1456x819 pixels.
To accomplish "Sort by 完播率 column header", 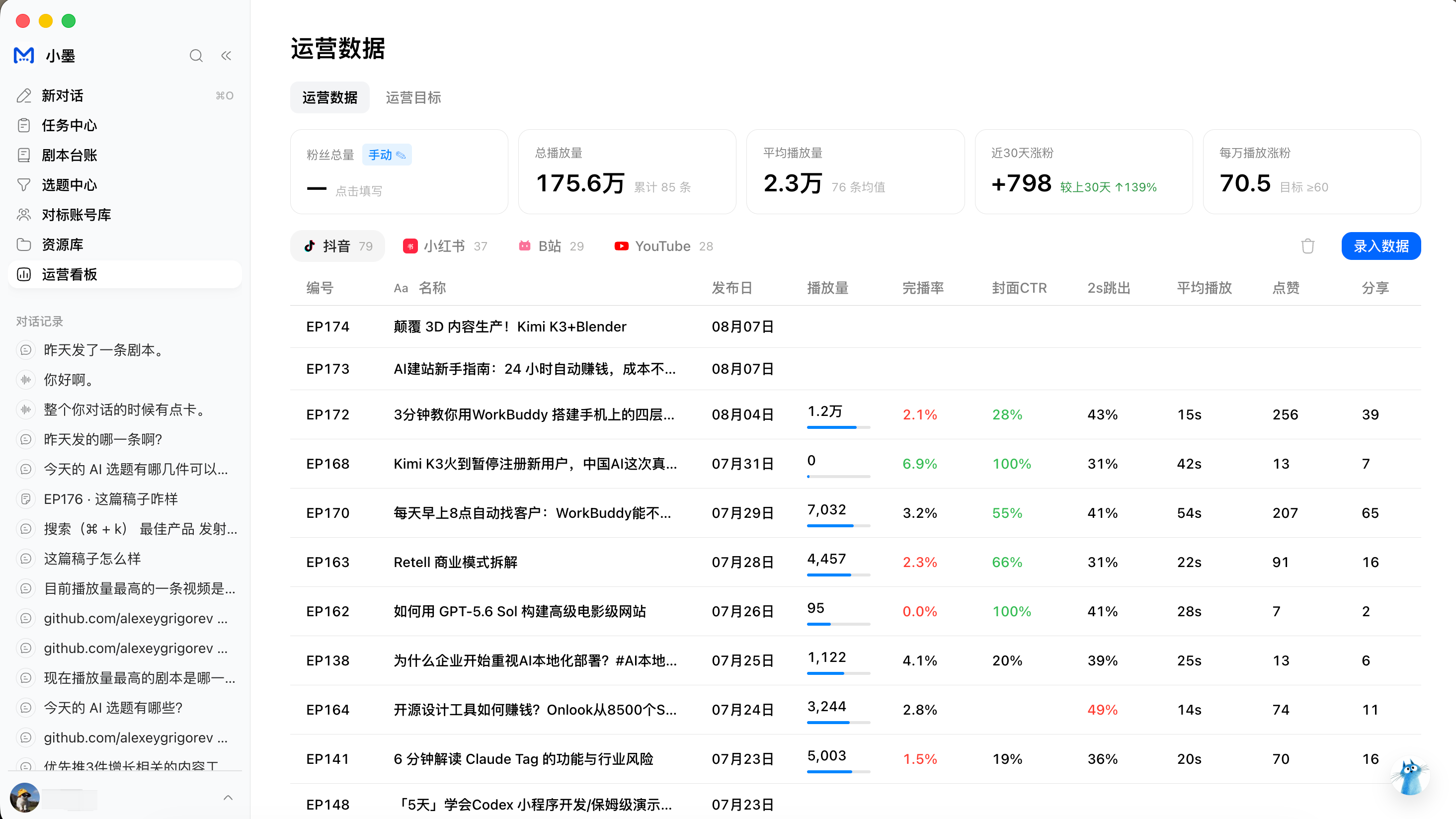I will (923, 288).
